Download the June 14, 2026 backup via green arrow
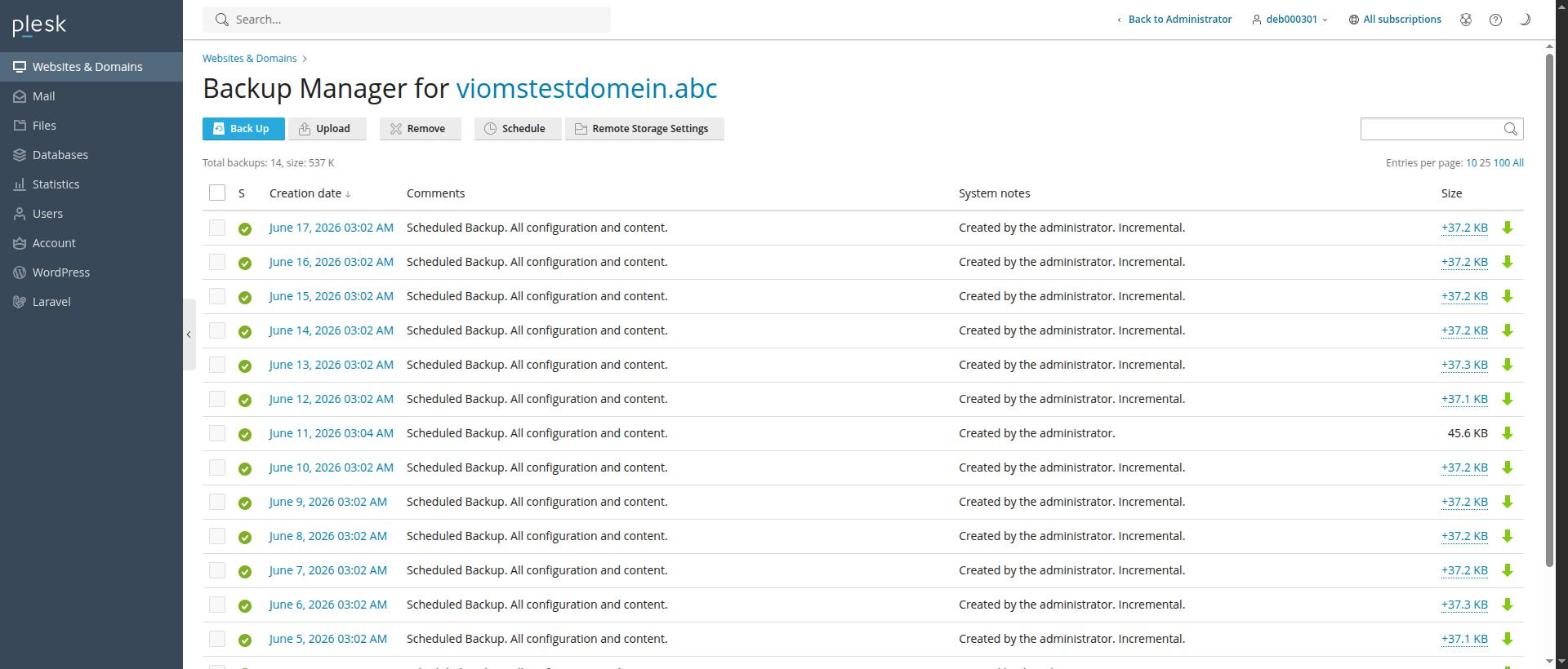Image resolution: width=1568 pixels, height=669 pixels. pyautogui.click(x=1507, y=330)
